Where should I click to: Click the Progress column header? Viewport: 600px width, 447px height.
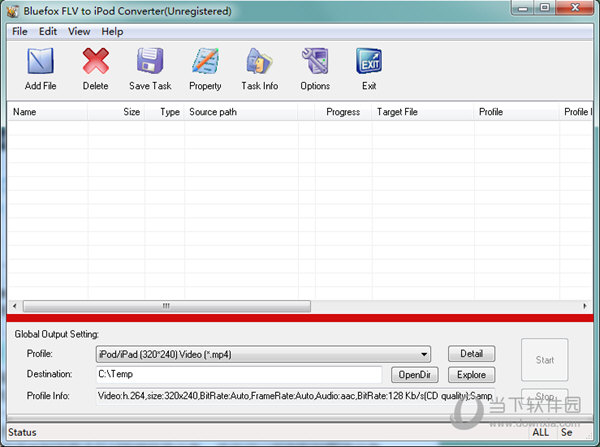(x=343, y=112)
